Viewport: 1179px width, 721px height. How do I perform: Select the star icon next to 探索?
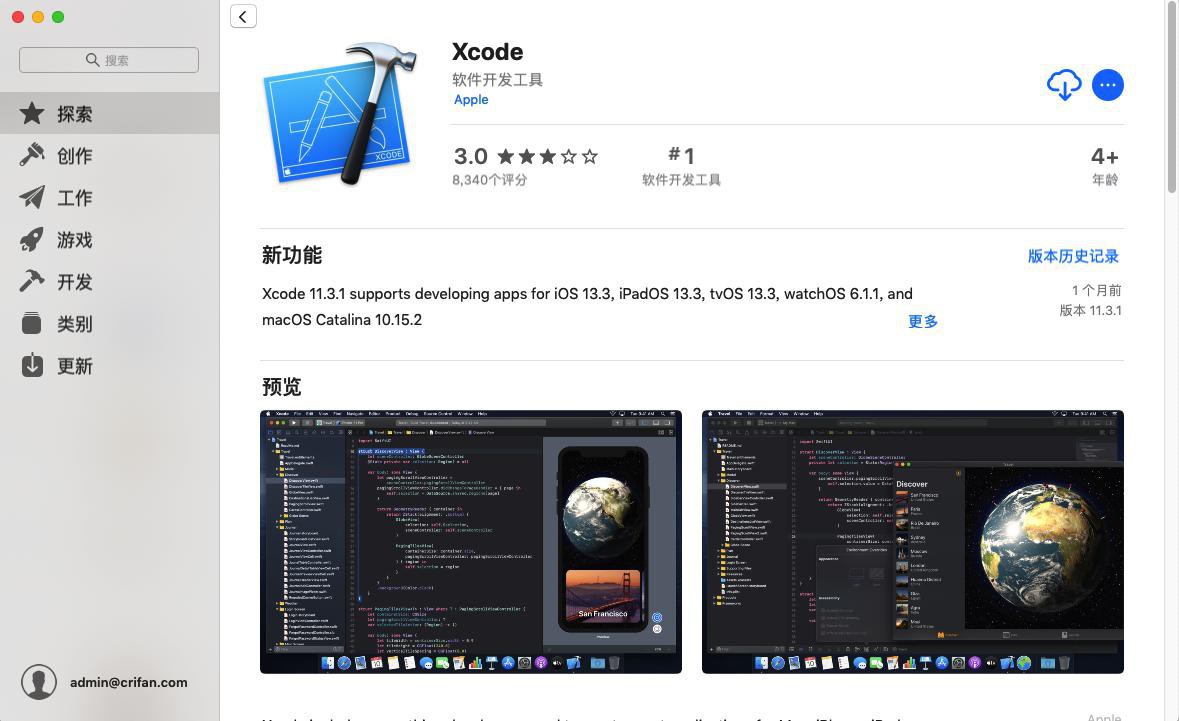[x=32, y=114]
